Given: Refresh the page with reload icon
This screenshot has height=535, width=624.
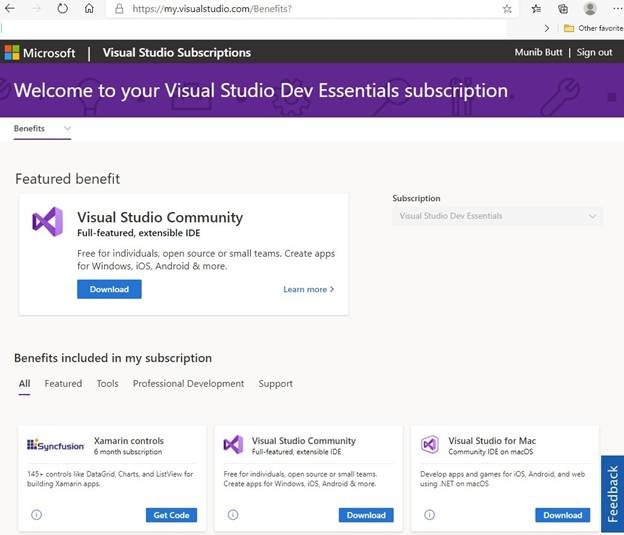Looking at the screenshot, I should tap(62, 8).
